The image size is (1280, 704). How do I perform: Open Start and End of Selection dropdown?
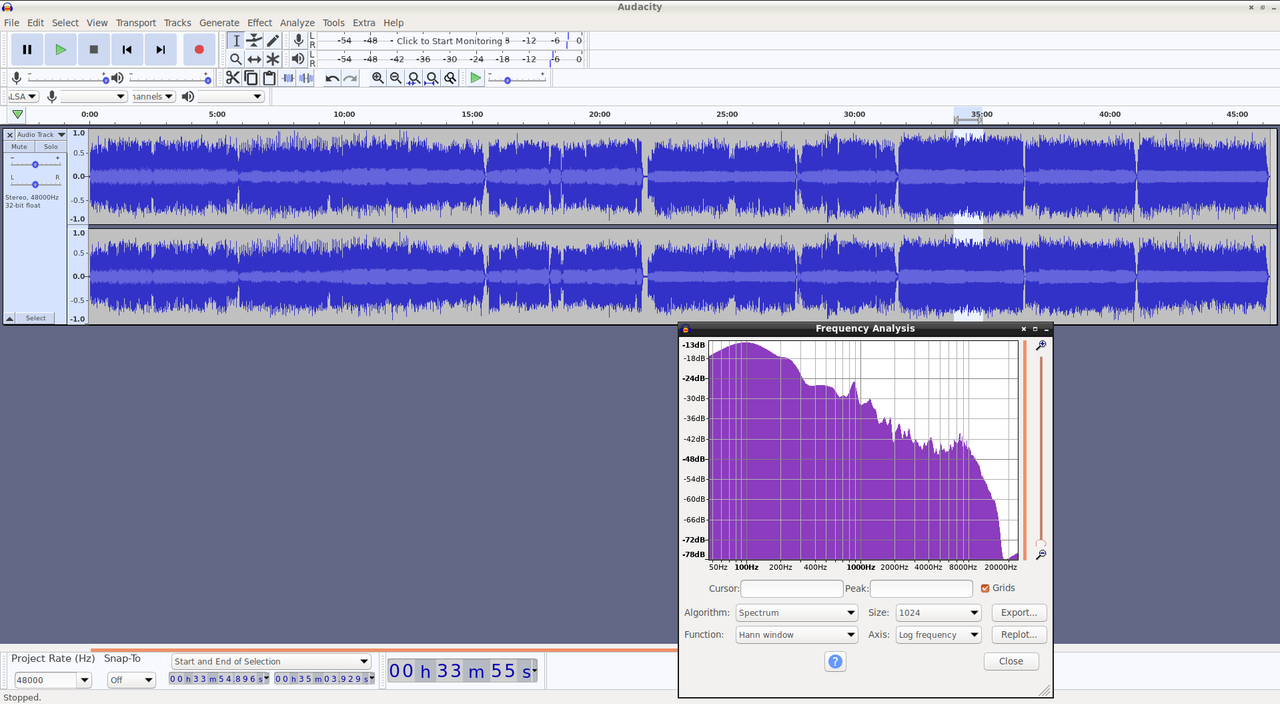coord(271,661)
